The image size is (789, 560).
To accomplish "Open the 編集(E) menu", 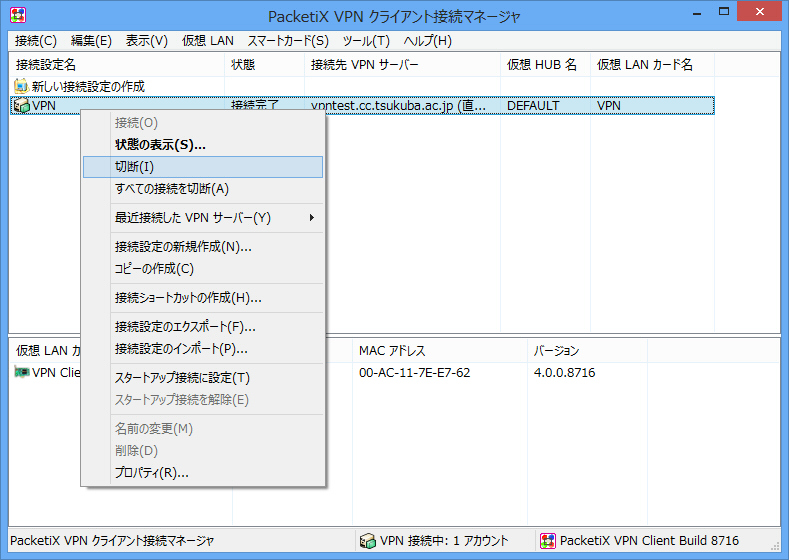I will [x=91, y=41].
